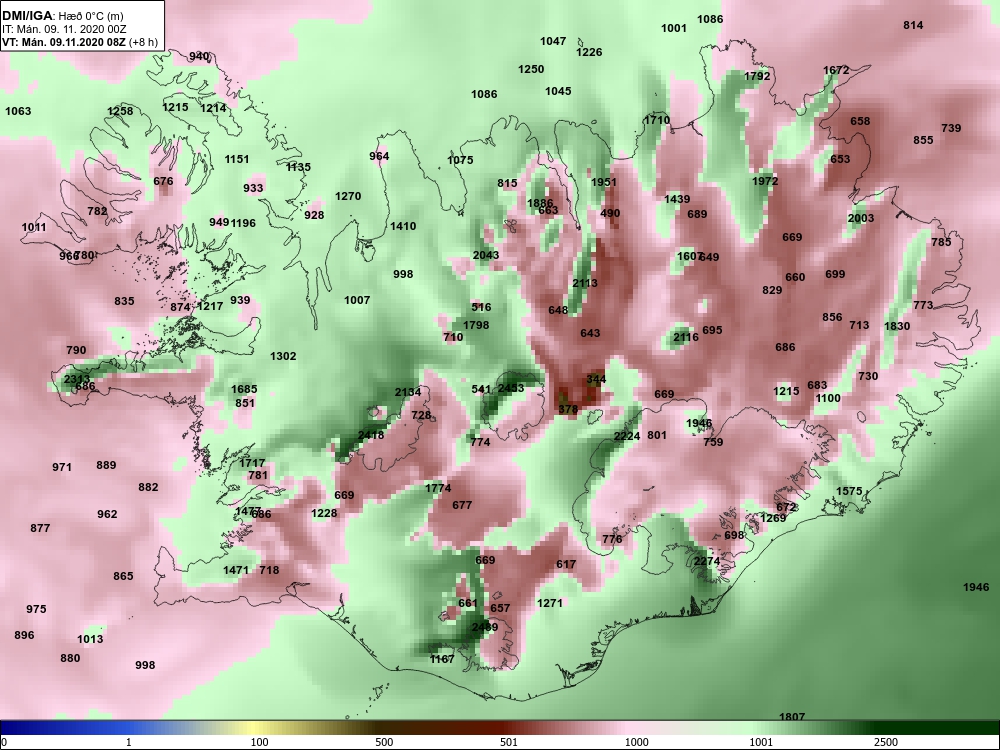Image resolution: width=1000 pixels, height=750 pixels.
Task: Click the DMI/IGA Hæð 0°C title text
Action: 62,16
